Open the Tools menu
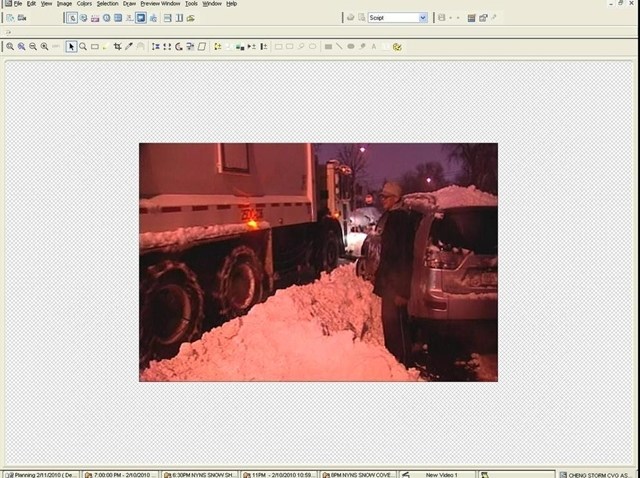Viewport: 640px width, 478px height. click(x=191, y=4)
